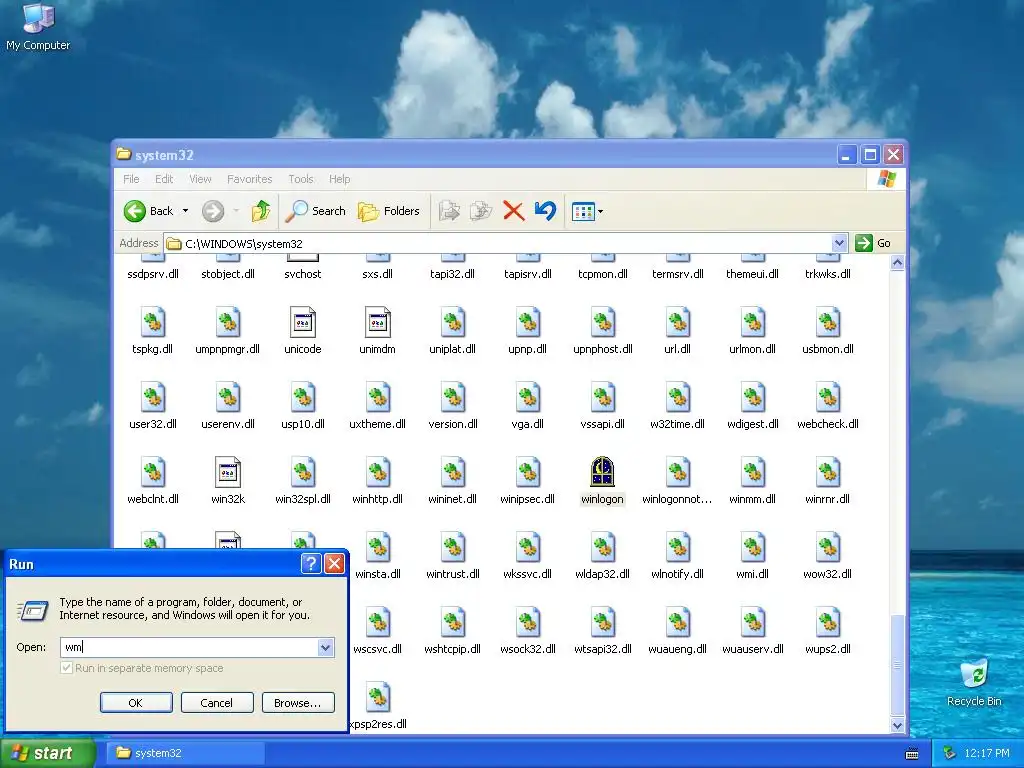This screenshot has width=1024, height=768.
Task: Select the wups2.dll icon
Action: (x=827, y=622)
